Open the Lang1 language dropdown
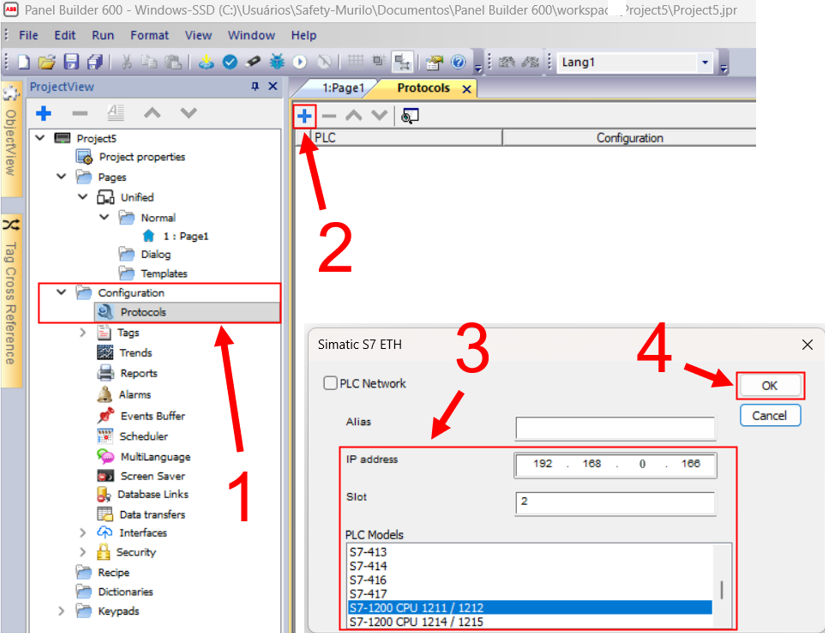Image resolution: width=825 pixels, height=633 pixels. click(706, 62)
